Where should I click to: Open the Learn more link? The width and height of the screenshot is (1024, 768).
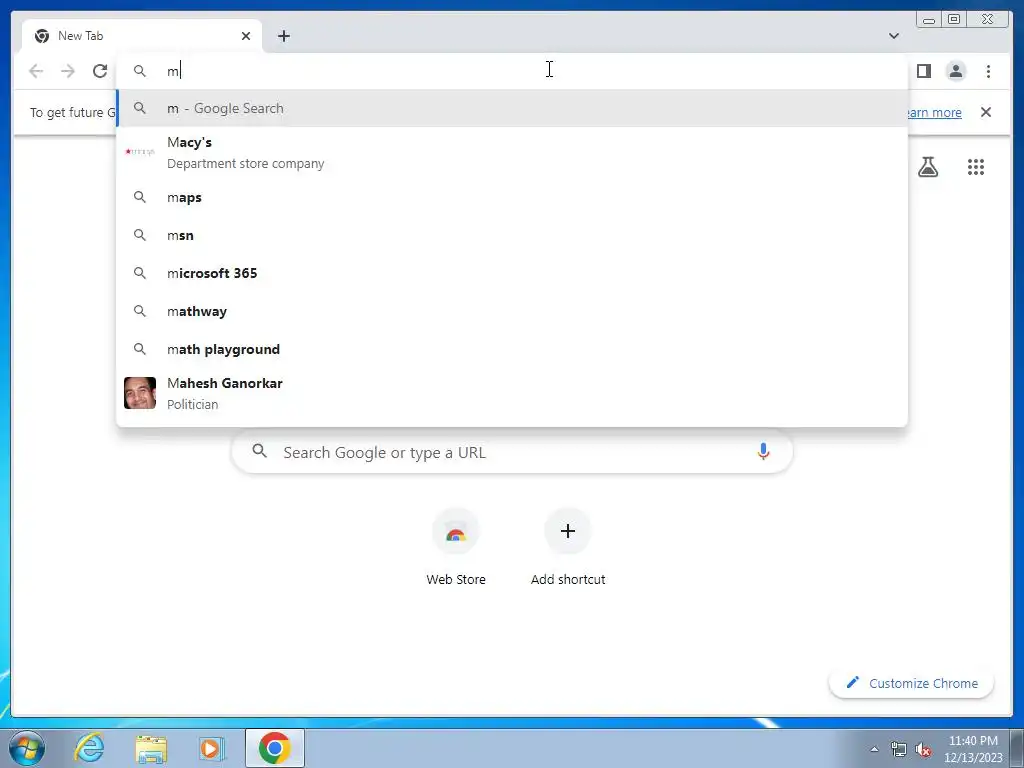(x=935, y=112)
